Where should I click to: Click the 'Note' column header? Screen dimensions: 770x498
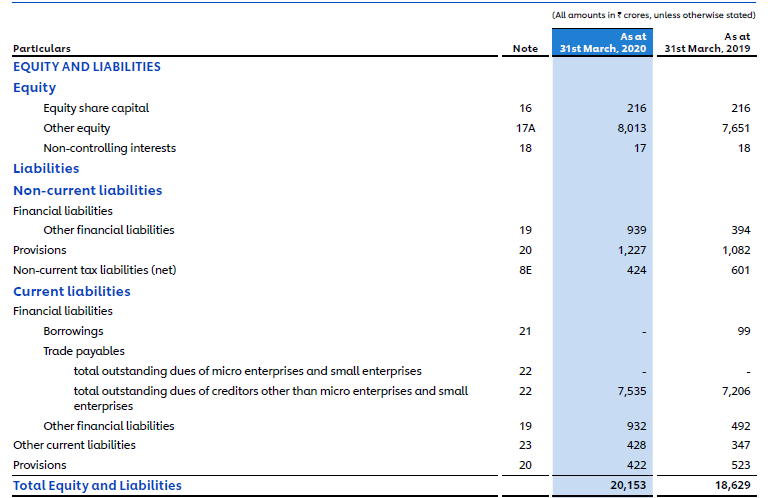tap(525, 49)
